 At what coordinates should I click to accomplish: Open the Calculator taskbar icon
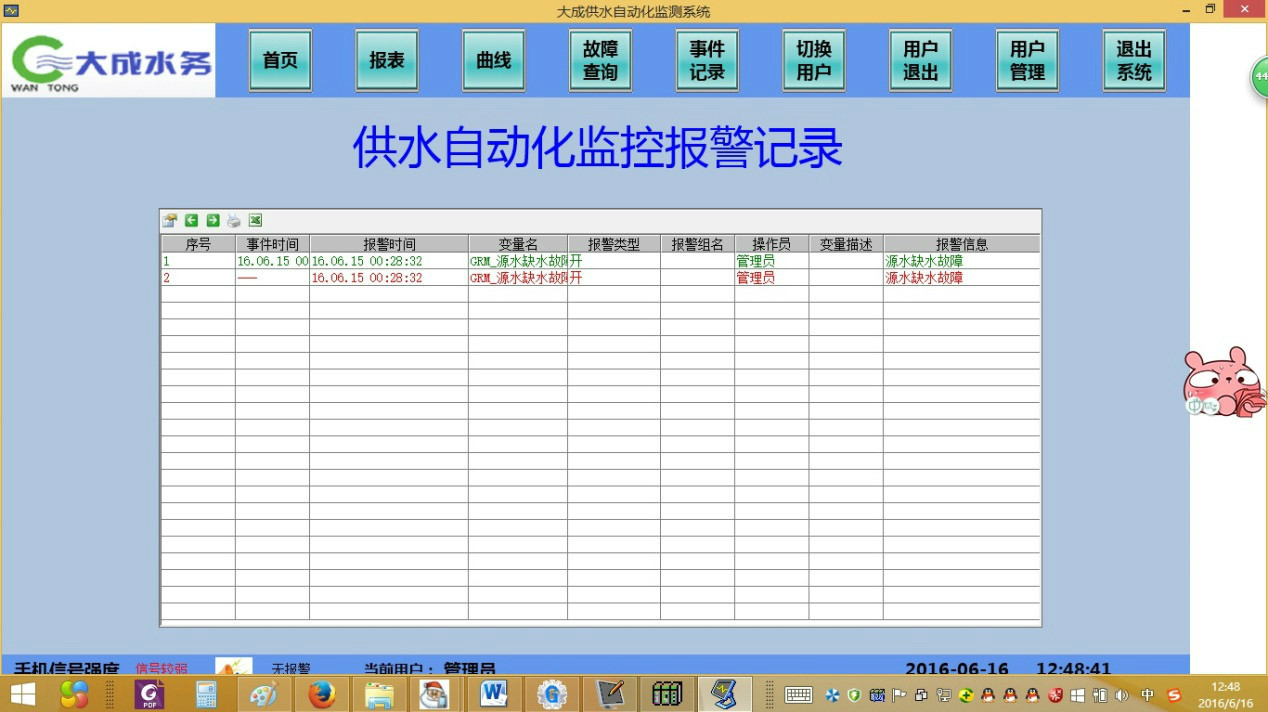pos(207,693)
